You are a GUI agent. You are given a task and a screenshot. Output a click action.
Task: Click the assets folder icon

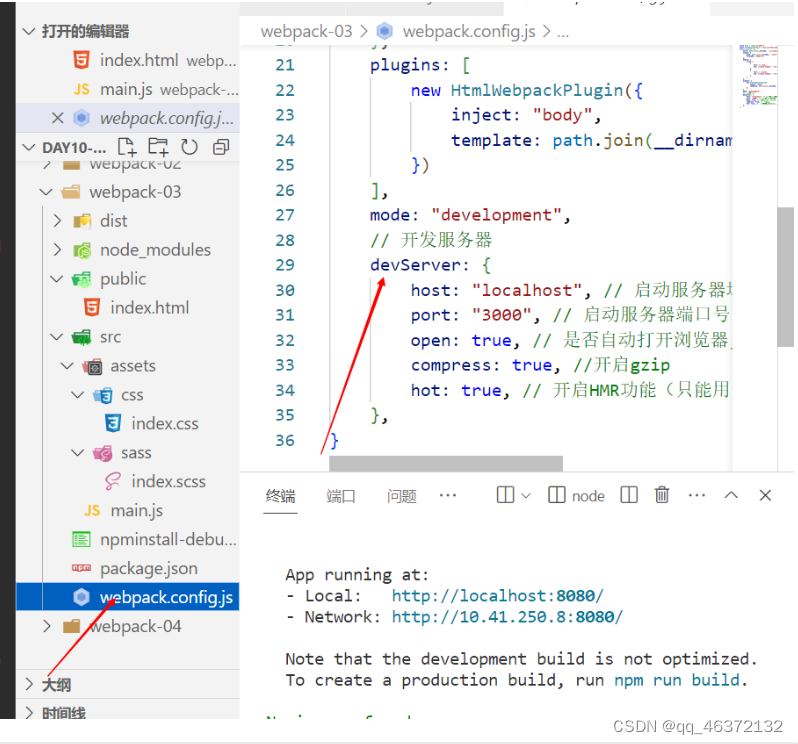[93, 366]
